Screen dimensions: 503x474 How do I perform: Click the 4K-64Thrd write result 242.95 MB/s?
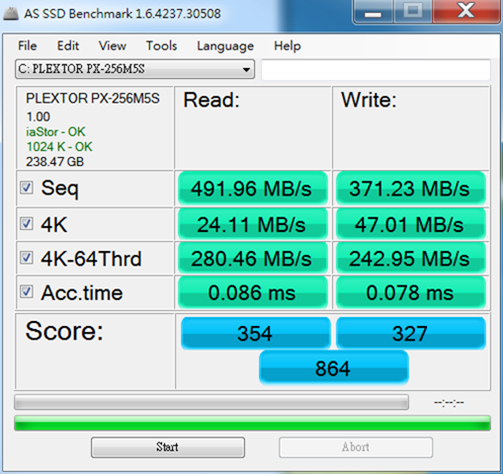(411, 259)
